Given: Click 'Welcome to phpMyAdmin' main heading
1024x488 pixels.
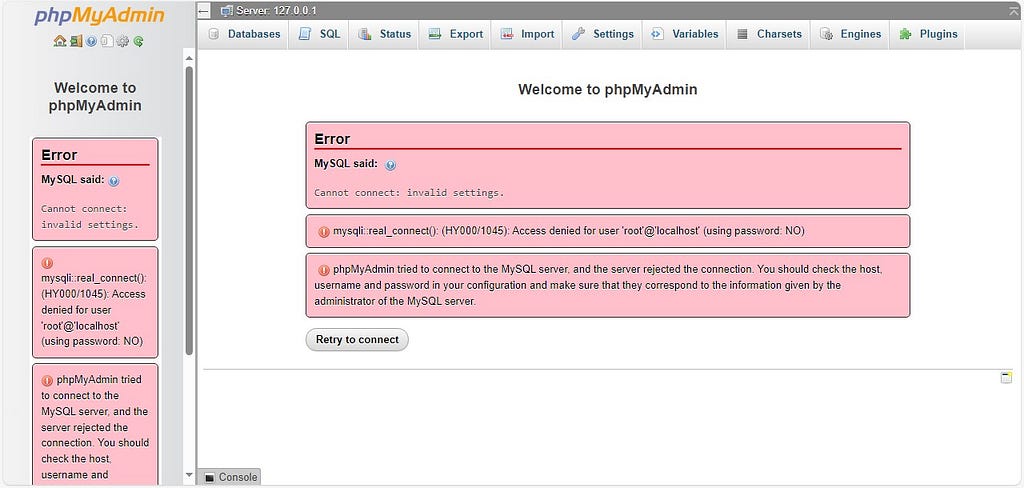Looking at the screenshot, I should (607, 89).
